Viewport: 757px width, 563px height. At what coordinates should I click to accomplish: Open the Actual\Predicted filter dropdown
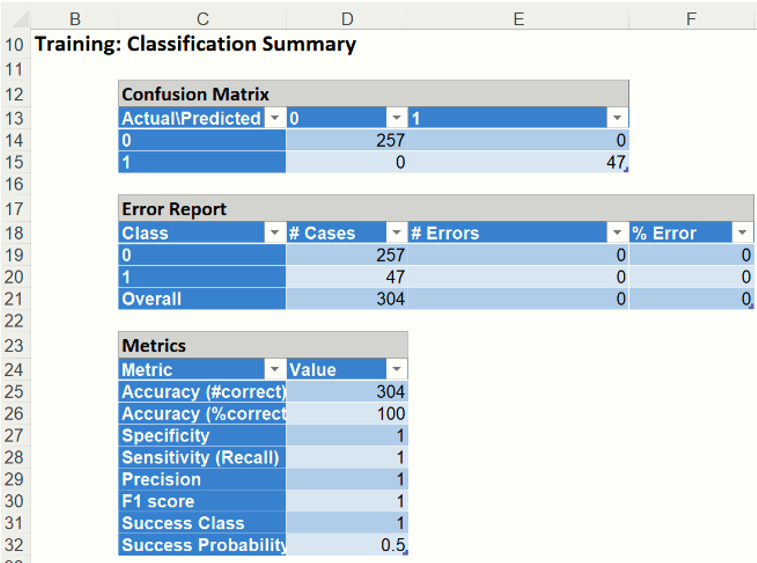(x=275, y=118)
